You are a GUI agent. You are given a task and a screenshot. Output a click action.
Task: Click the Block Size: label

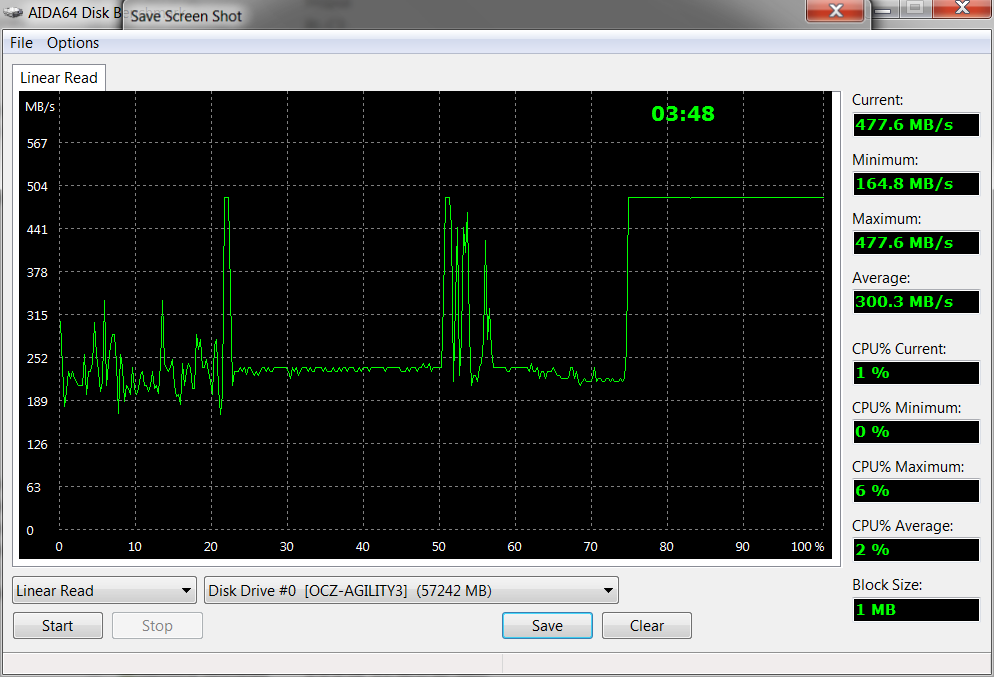pyautogui.click(x=887, y=585)
